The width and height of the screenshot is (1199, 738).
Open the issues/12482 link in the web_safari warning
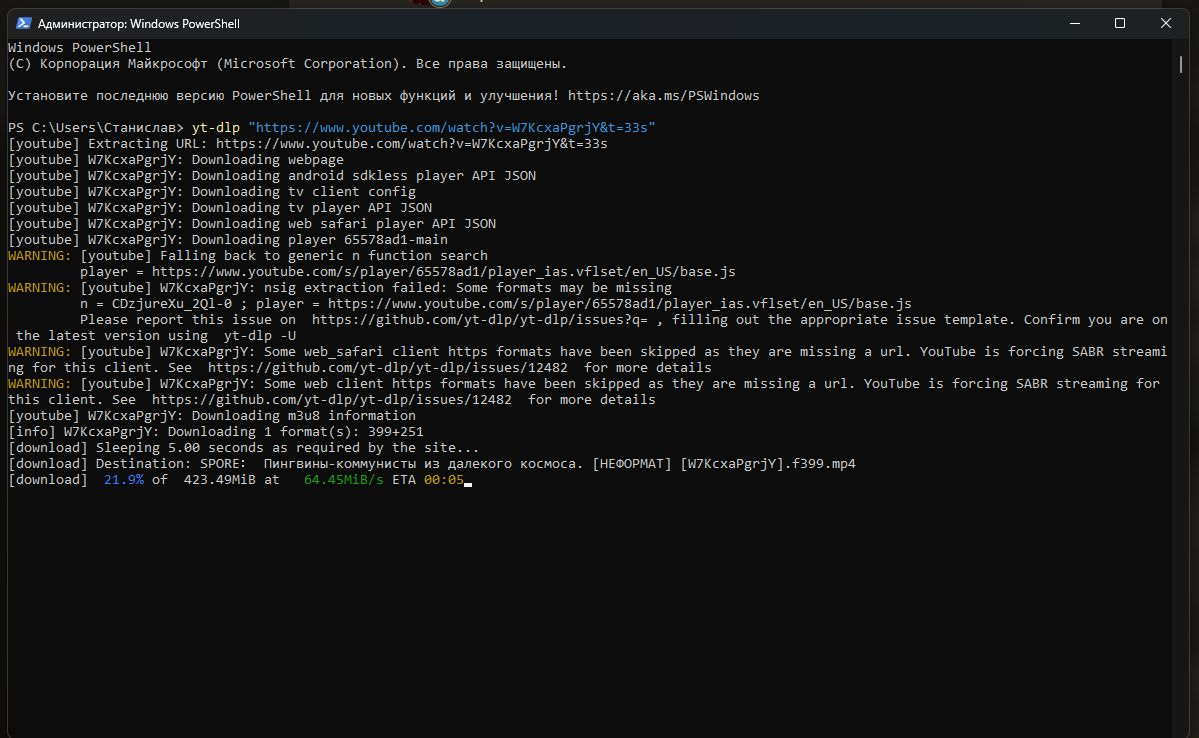[359, 368]
